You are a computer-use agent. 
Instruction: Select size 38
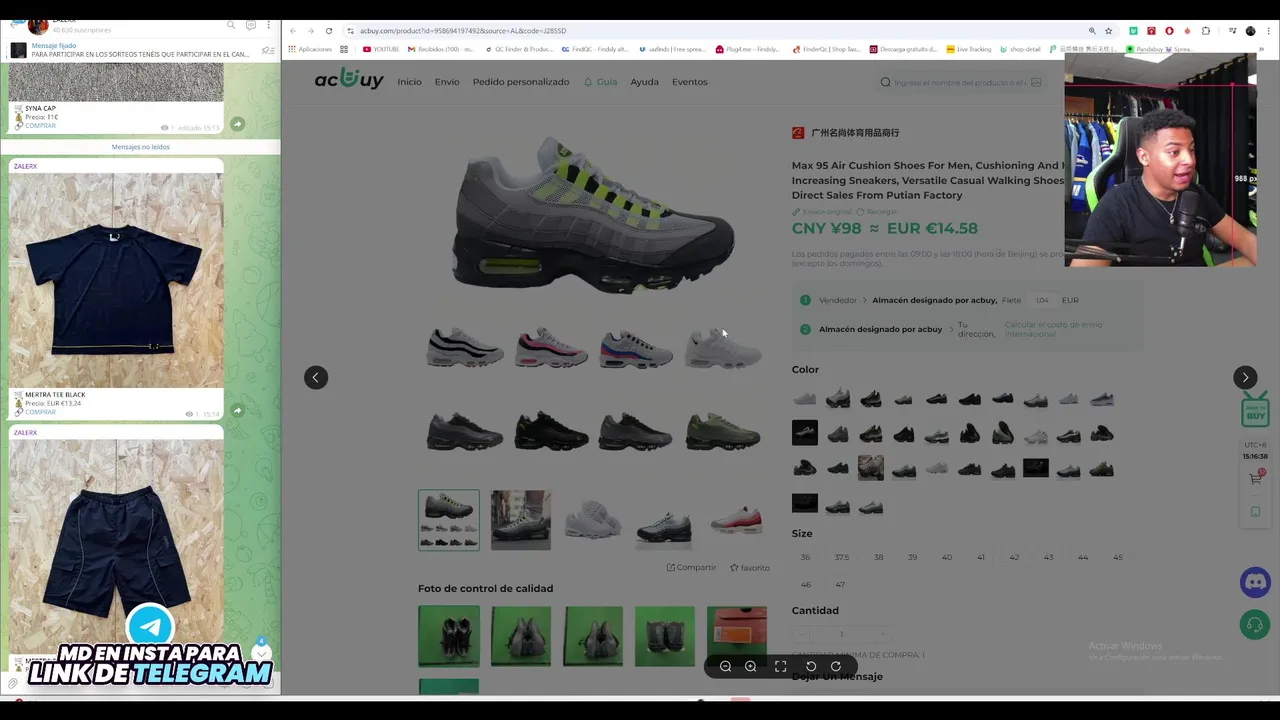pos(879,557)
